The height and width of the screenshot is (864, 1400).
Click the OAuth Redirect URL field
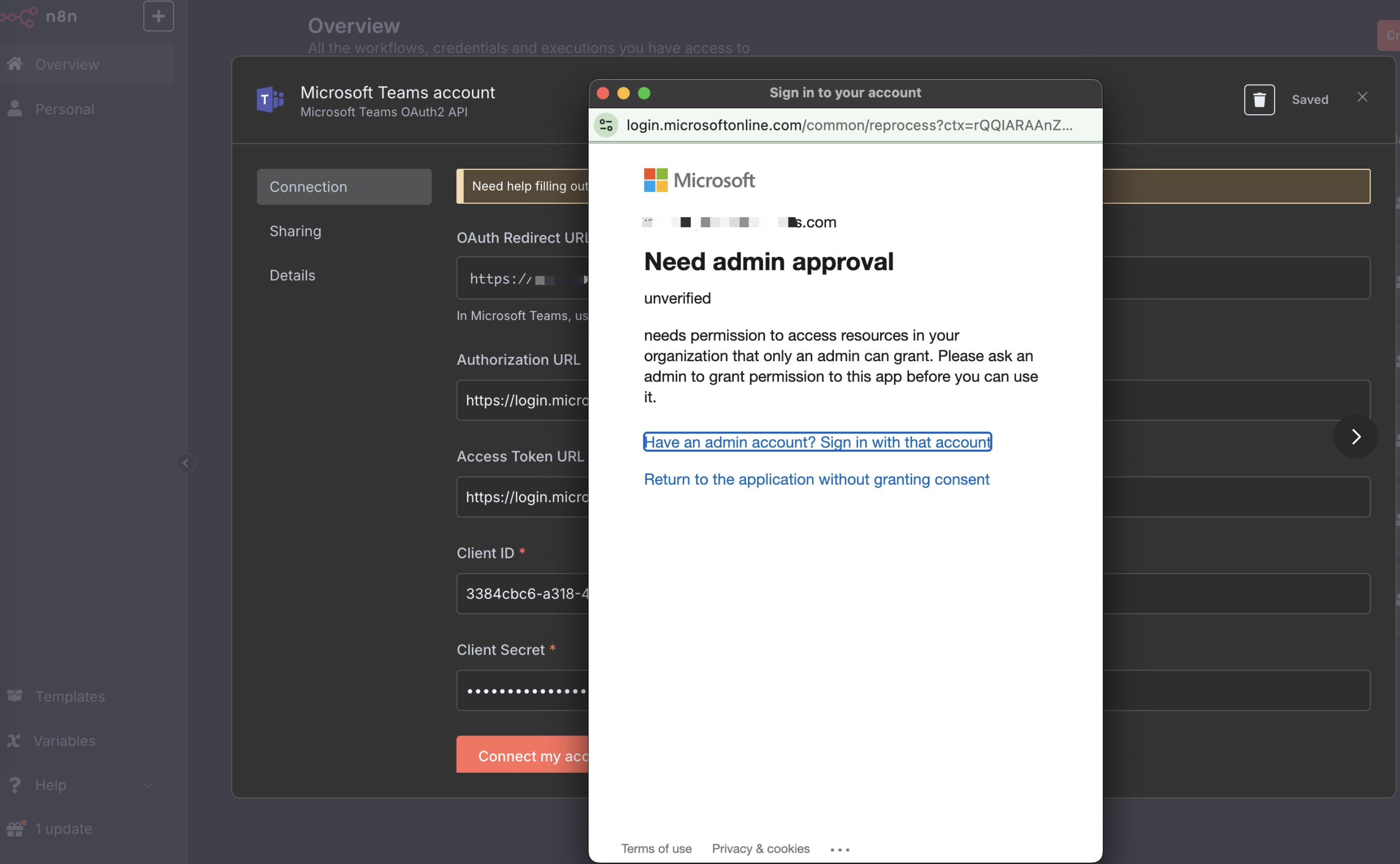pyautogui.click(x=913, y=278)
